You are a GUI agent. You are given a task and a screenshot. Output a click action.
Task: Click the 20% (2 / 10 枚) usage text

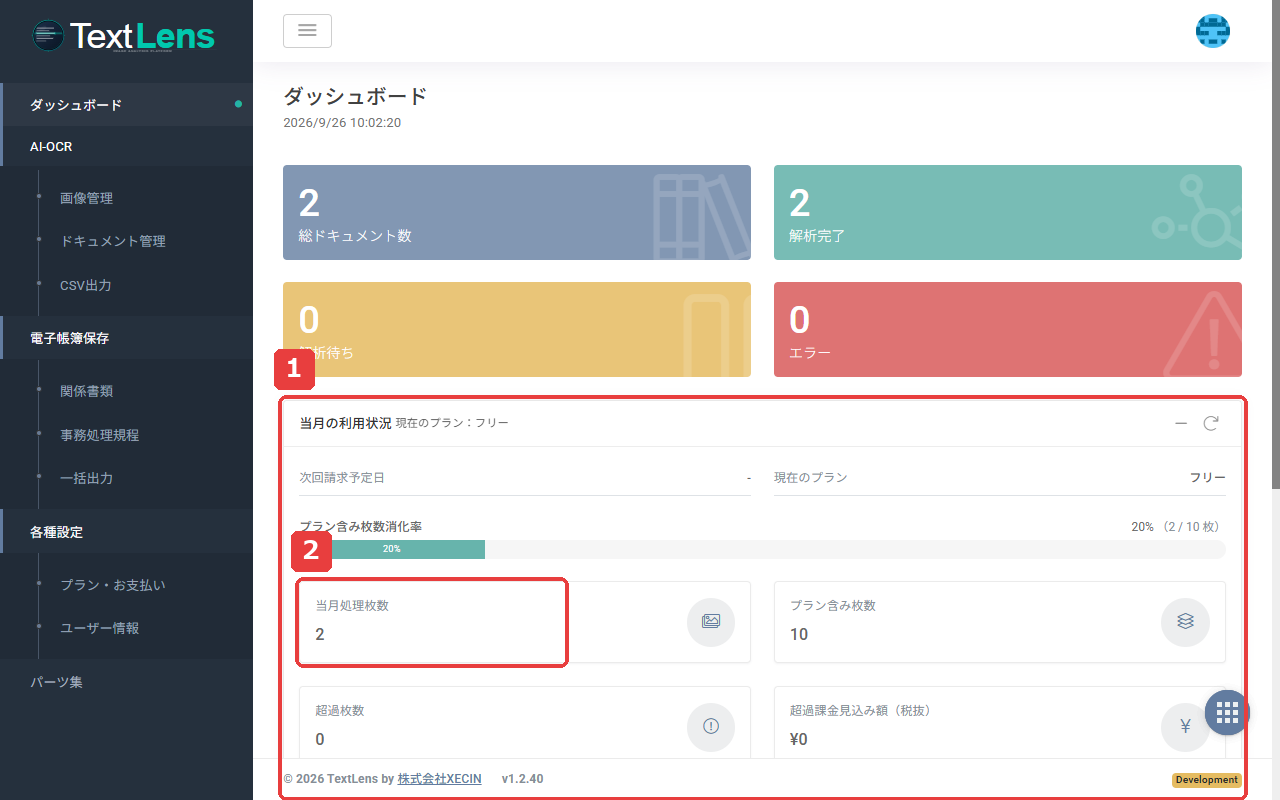click(1178, 526)
